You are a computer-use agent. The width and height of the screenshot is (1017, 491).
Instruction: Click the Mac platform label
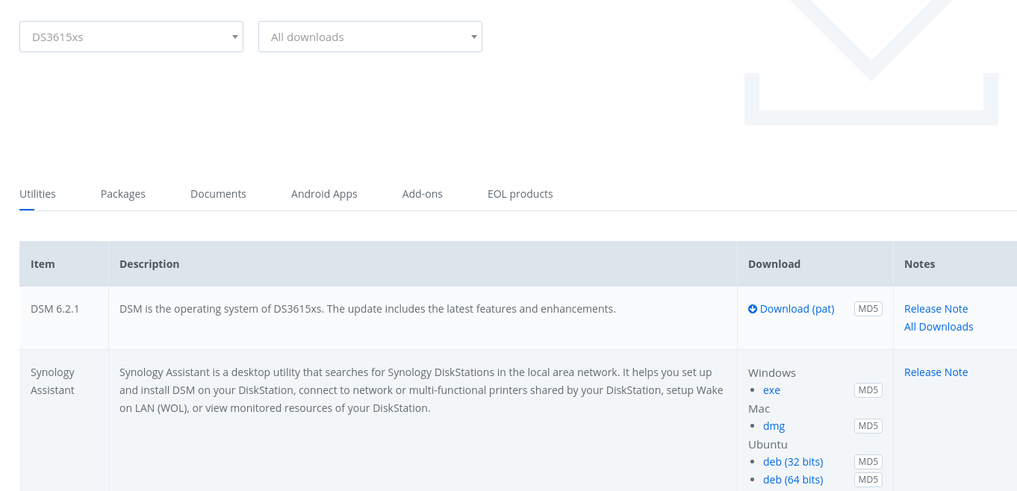[x=759, y=409]
